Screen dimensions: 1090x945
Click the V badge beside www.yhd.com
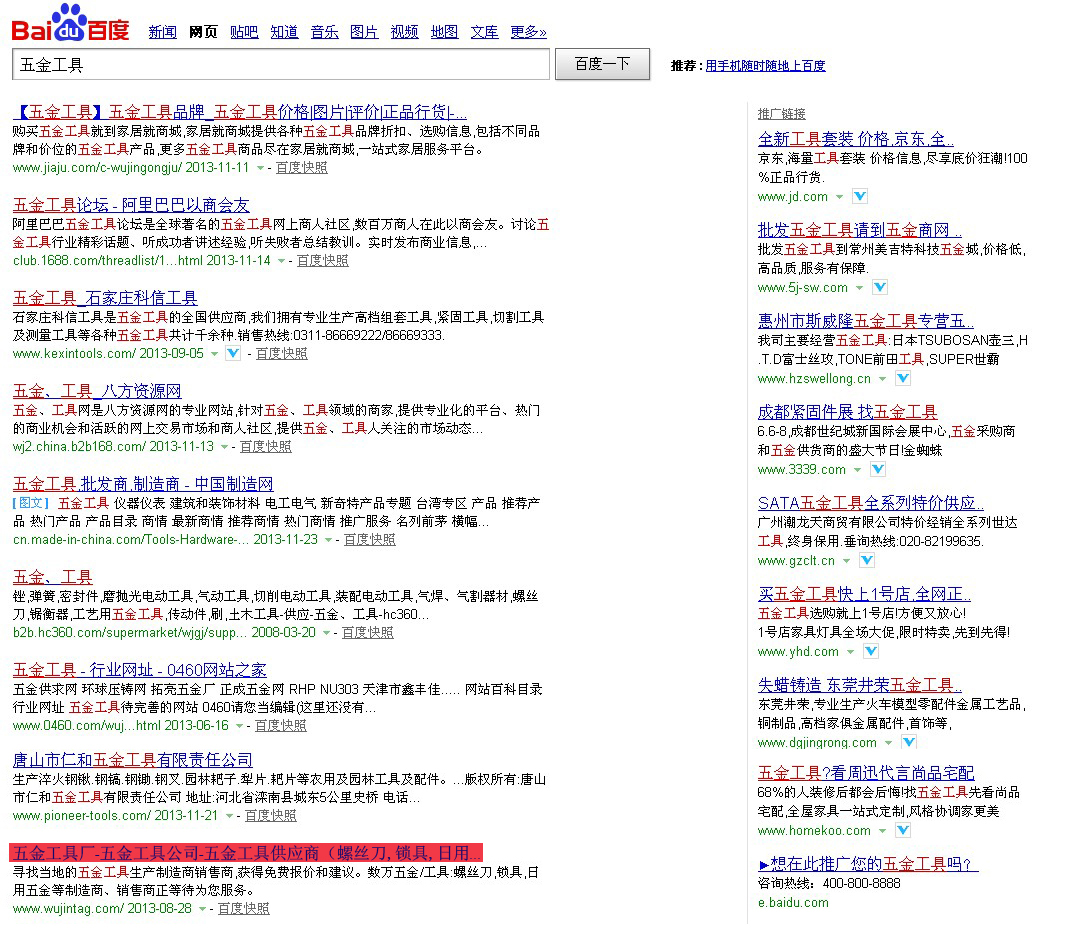tap(870, 652)
